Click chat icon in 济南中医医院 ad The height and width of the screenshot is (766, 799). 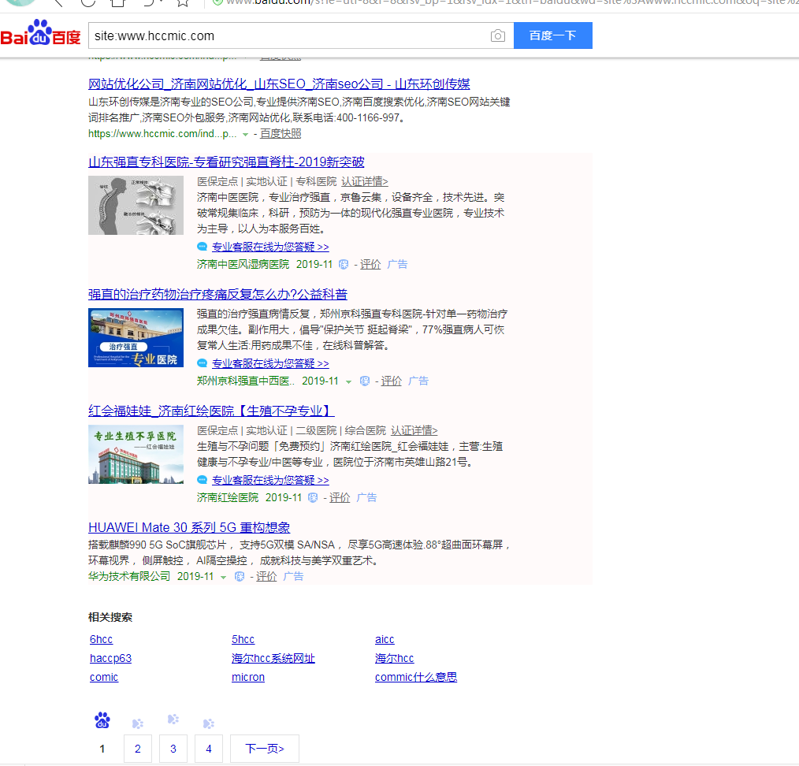click(x=202, y=247)
